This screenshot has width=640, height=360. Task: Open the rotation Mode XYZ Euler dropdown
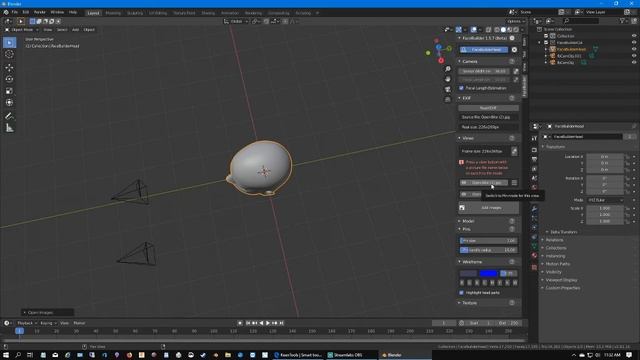pos(606,200)
